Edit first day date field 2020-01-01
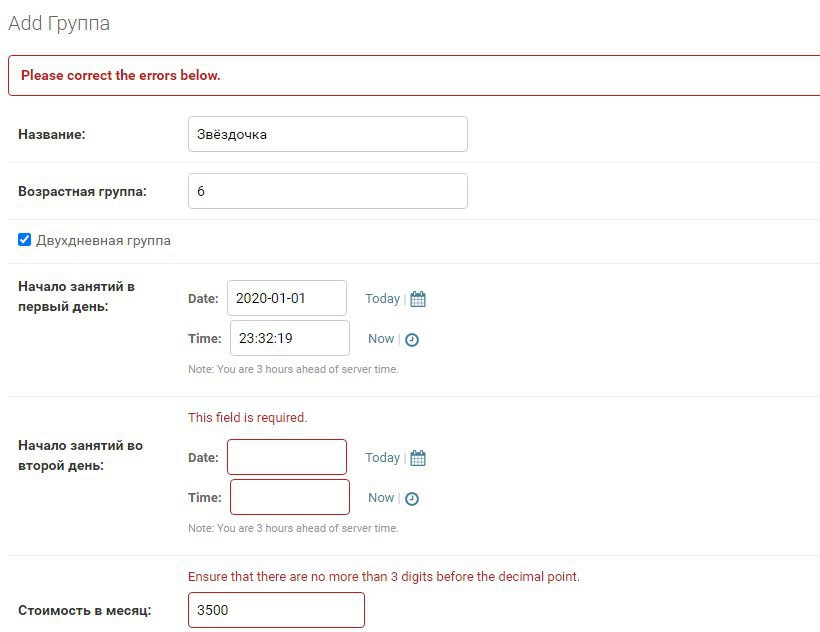Image resolution: width=820 pixels, height=632 pixels. click(x=287, y=298)
